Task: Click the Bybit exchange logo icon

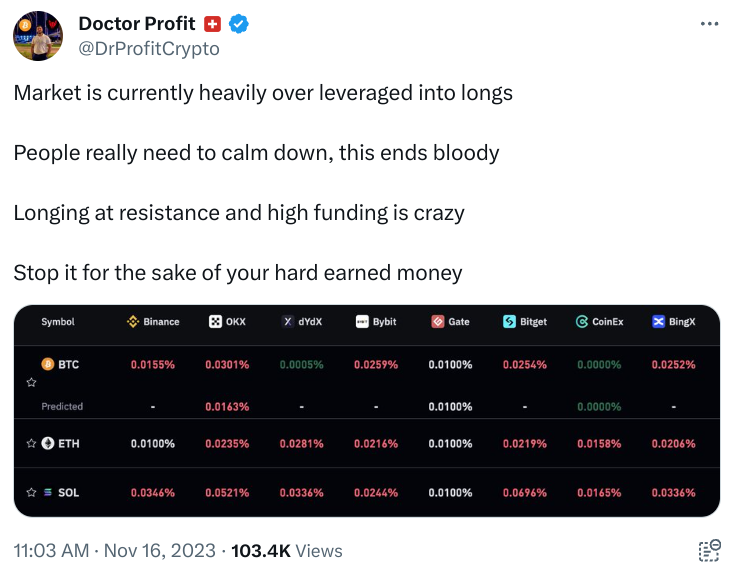Action: pos(362,322)
